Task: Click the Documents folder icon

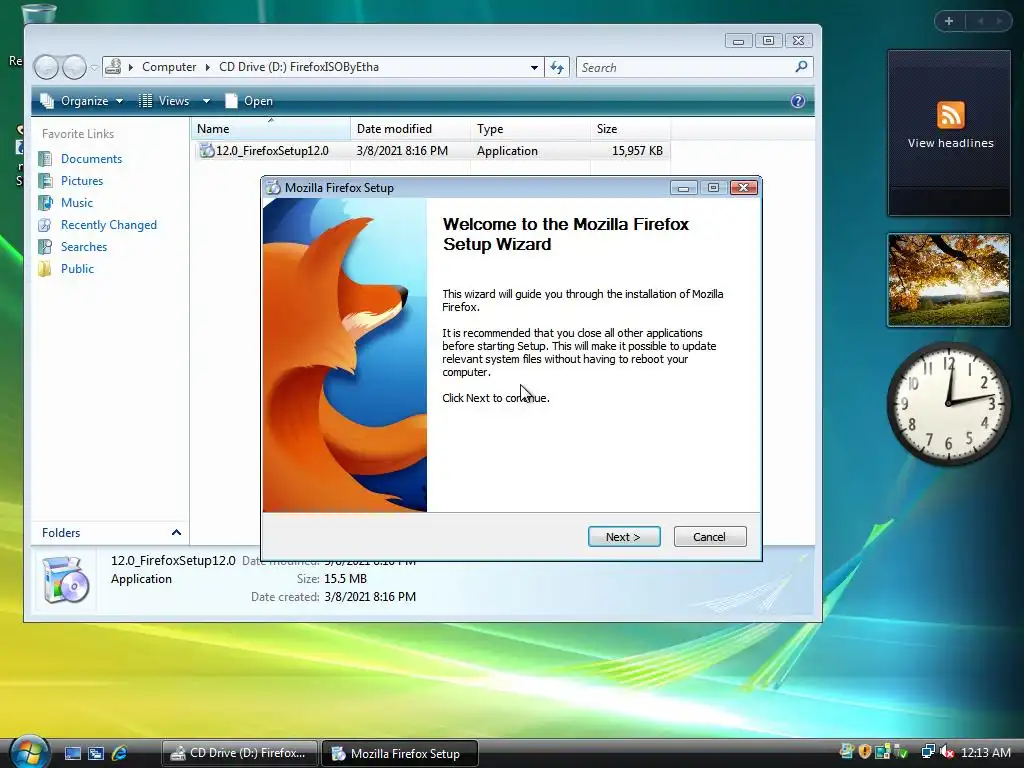Action: coord(45,159)
